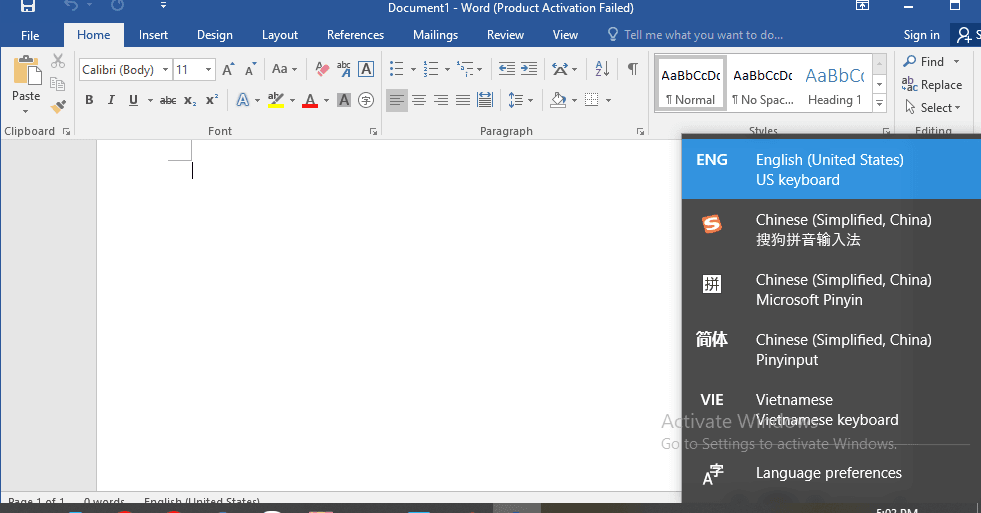Clear all formatting eraser icon

pyautogui.click(x=322, y=69)
